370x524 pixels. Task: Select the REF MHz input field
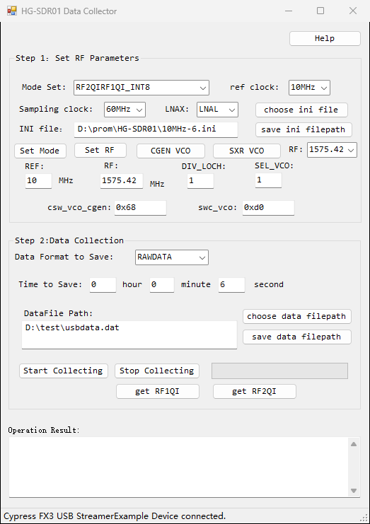point(38,181)
